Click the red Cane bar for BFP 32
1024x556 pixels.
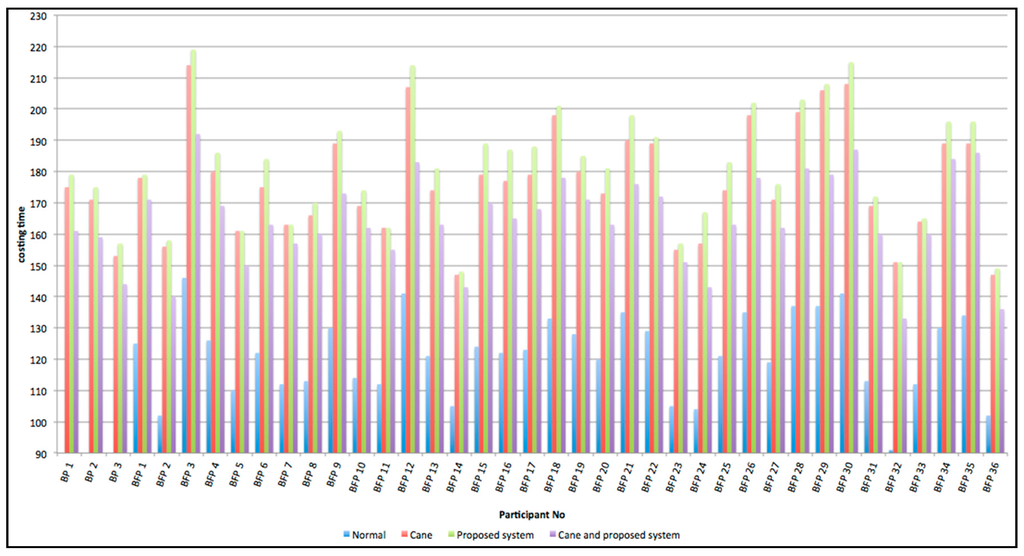tap(897, 358)
